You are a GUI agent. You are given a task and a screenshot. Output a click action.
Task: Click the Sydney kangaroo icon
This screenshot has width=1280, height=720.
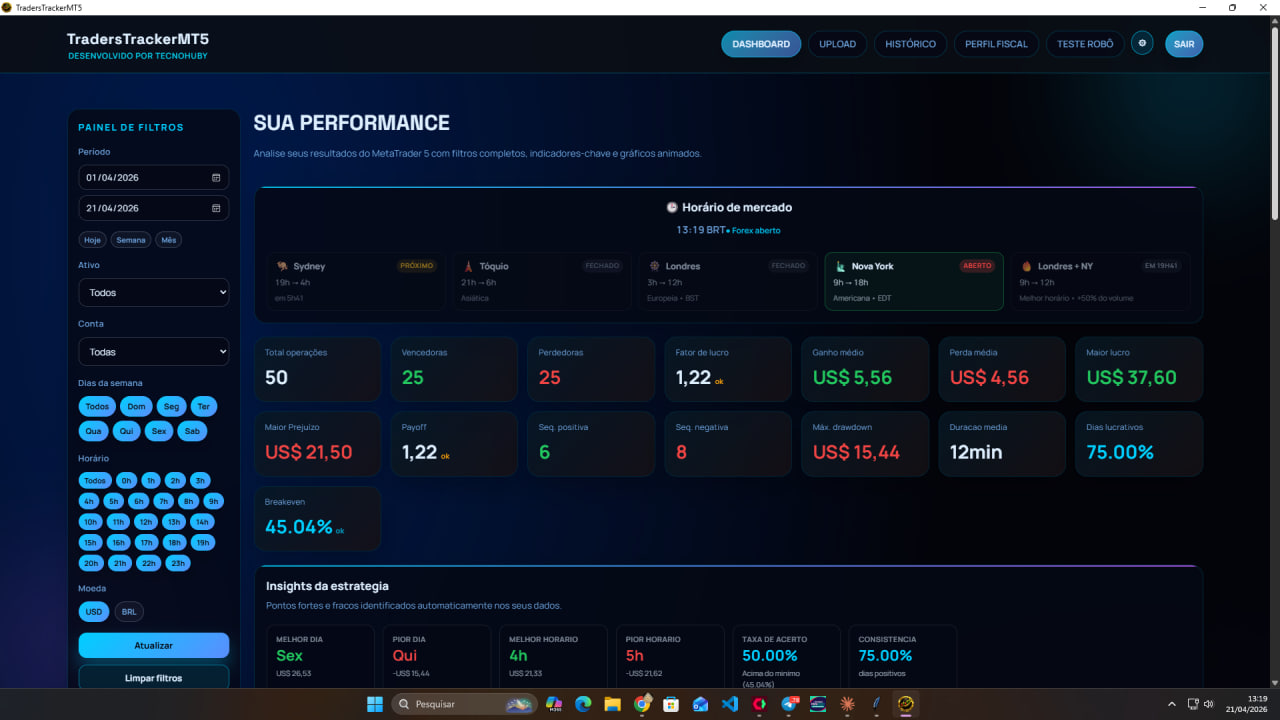click(x=283, y=266)
